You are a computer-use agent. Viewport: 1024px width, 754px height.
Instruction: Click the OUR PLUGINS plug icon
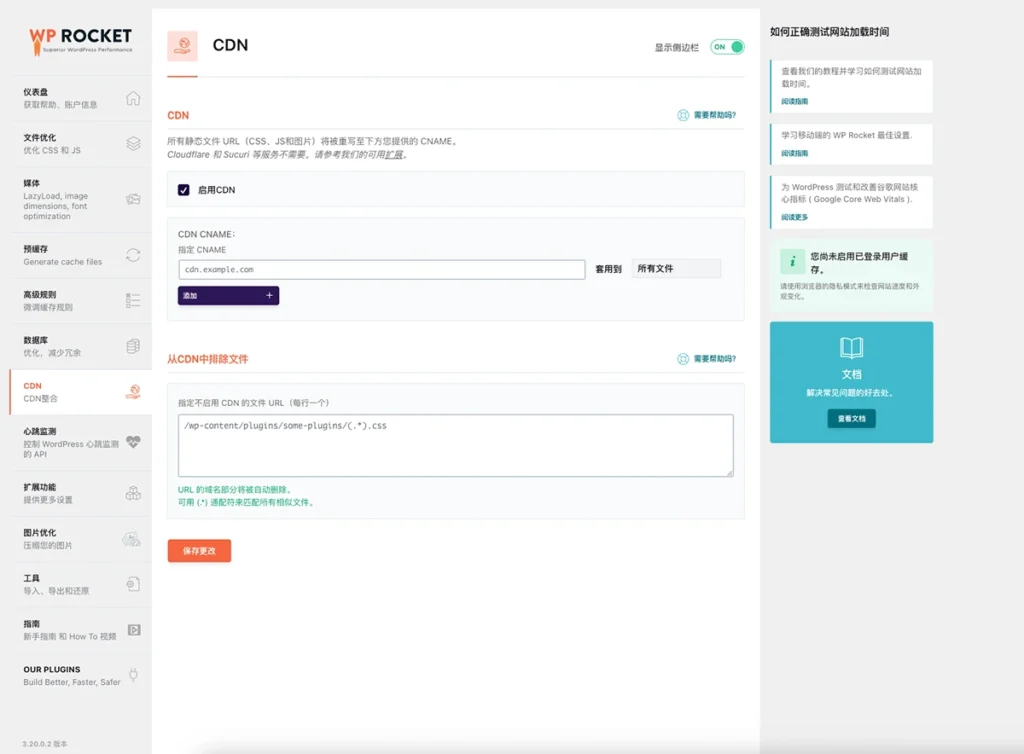point(133,675)
